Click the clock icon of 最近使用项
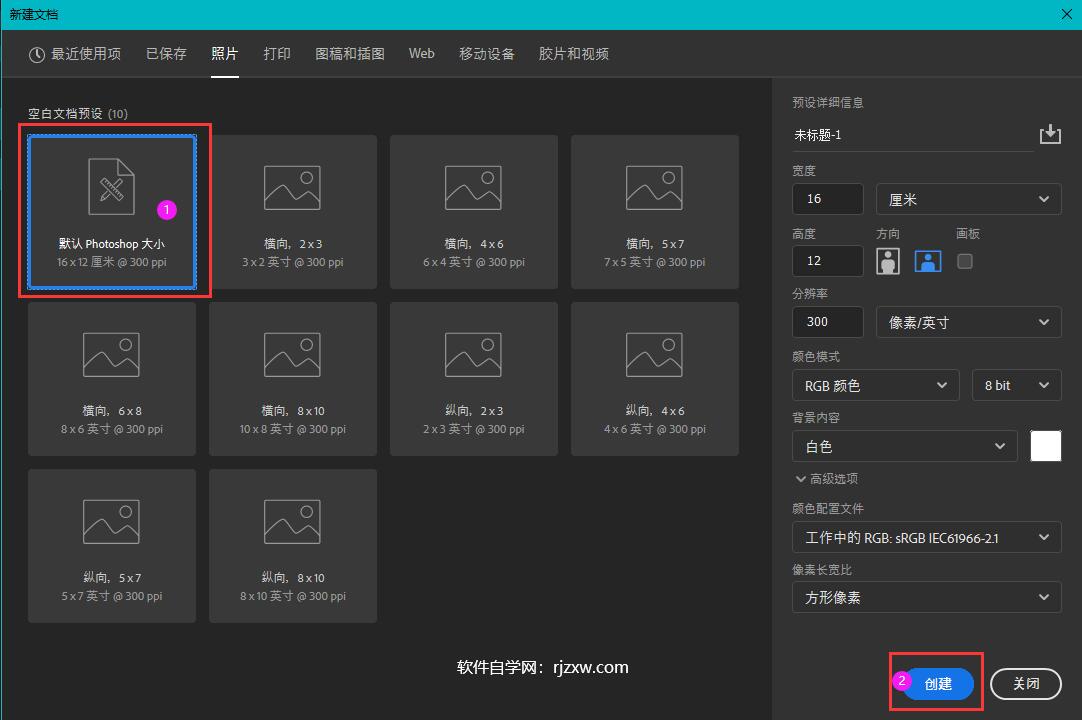 click(x=37, y=55)
